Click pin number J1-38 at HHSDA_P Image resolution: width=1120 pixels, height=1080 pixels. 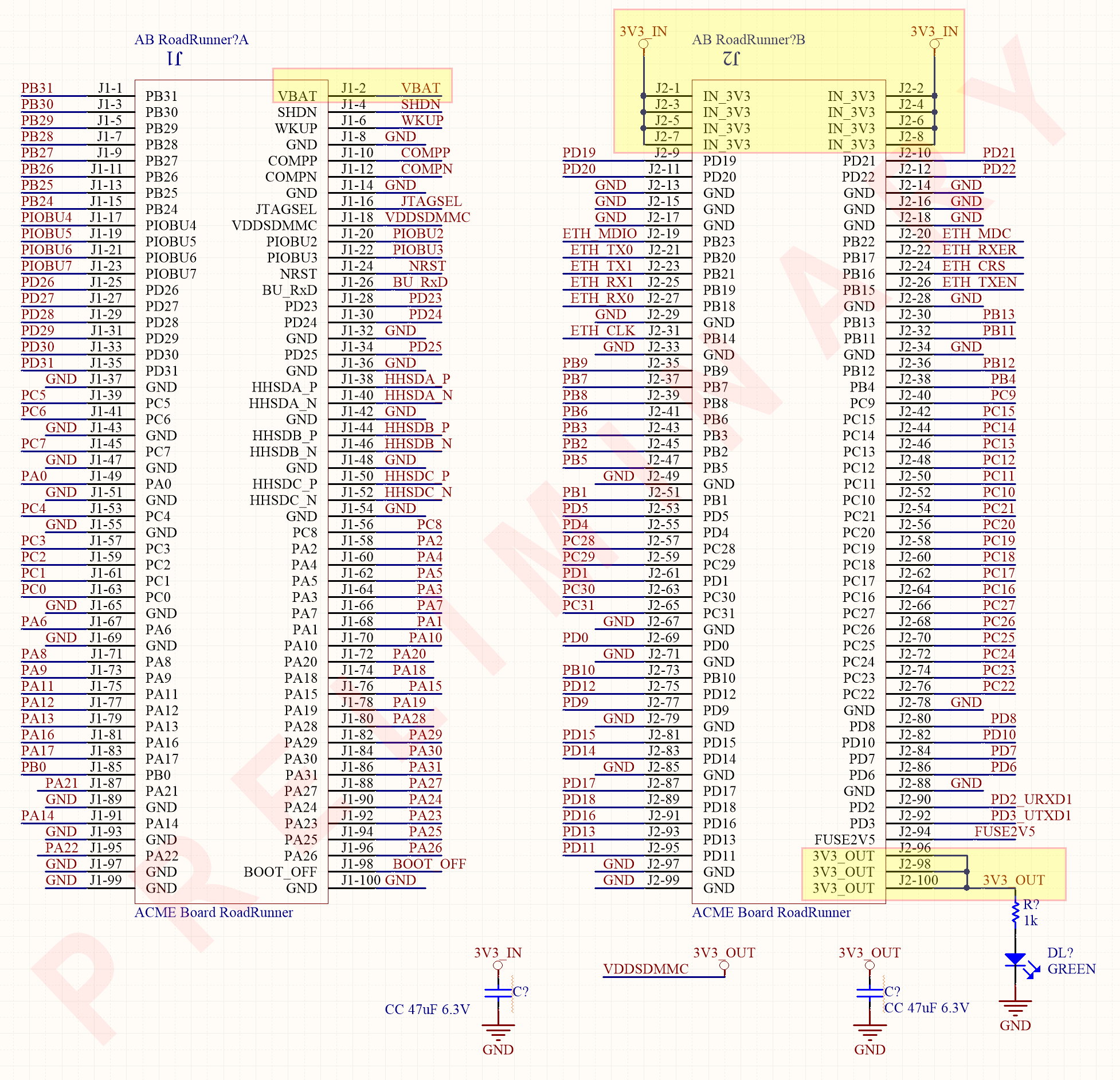(x=357, y=379)
